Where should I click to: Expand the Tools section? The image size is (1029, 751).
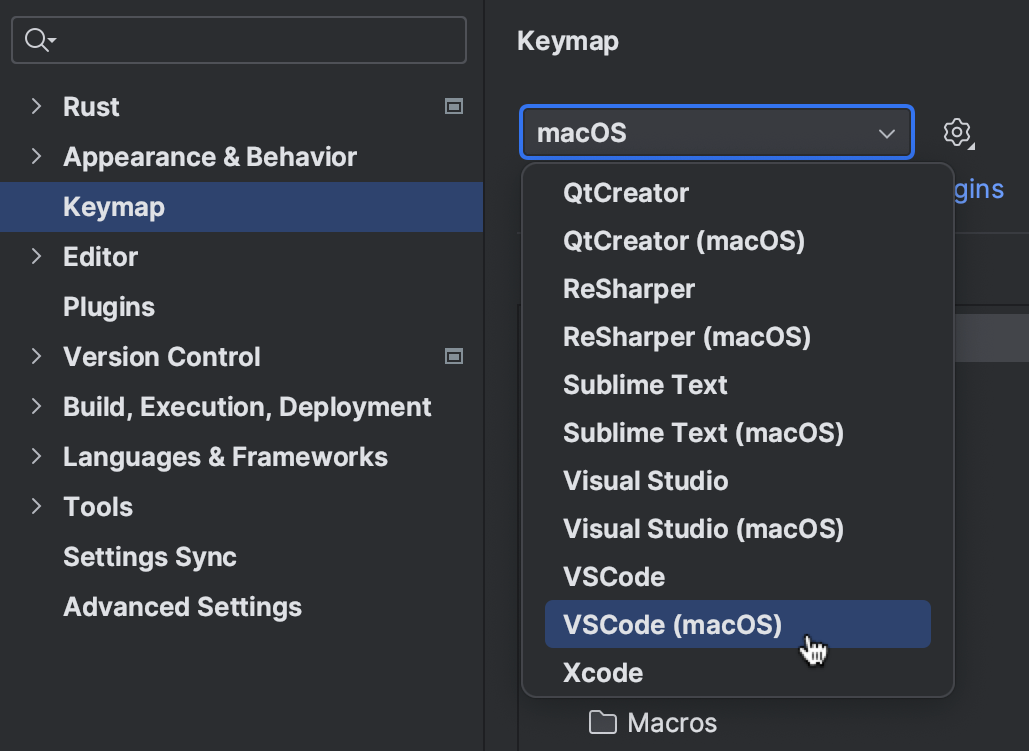pos(37,506)
